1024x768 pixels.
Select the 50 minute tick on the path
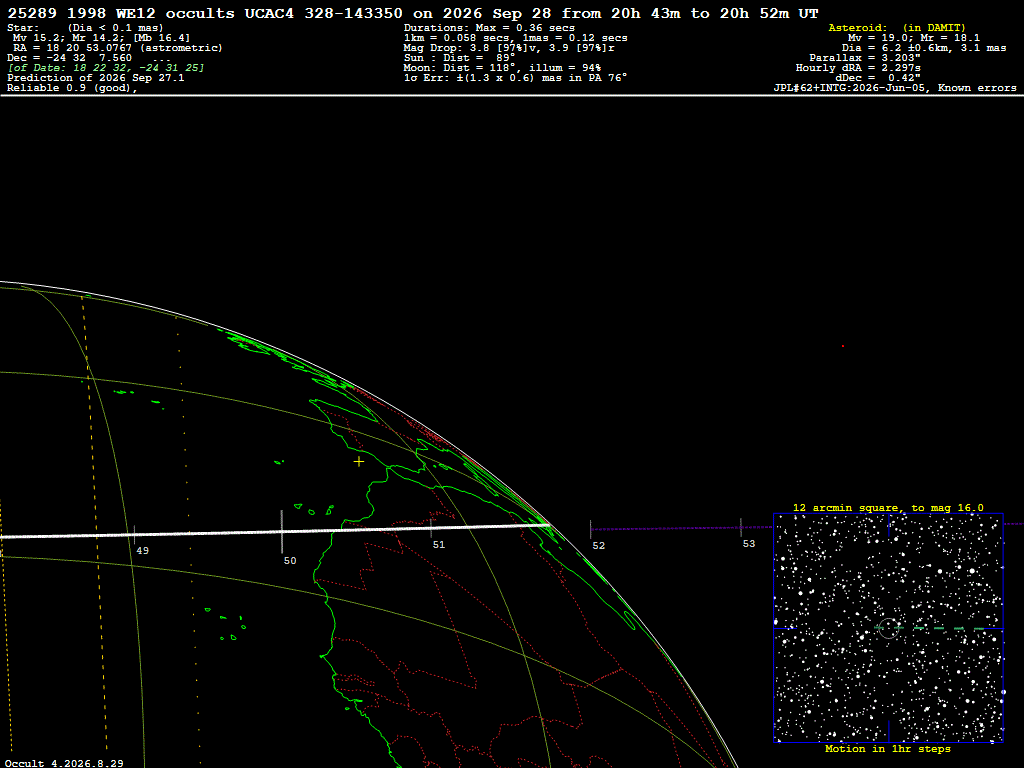click(x=281, y=532)
